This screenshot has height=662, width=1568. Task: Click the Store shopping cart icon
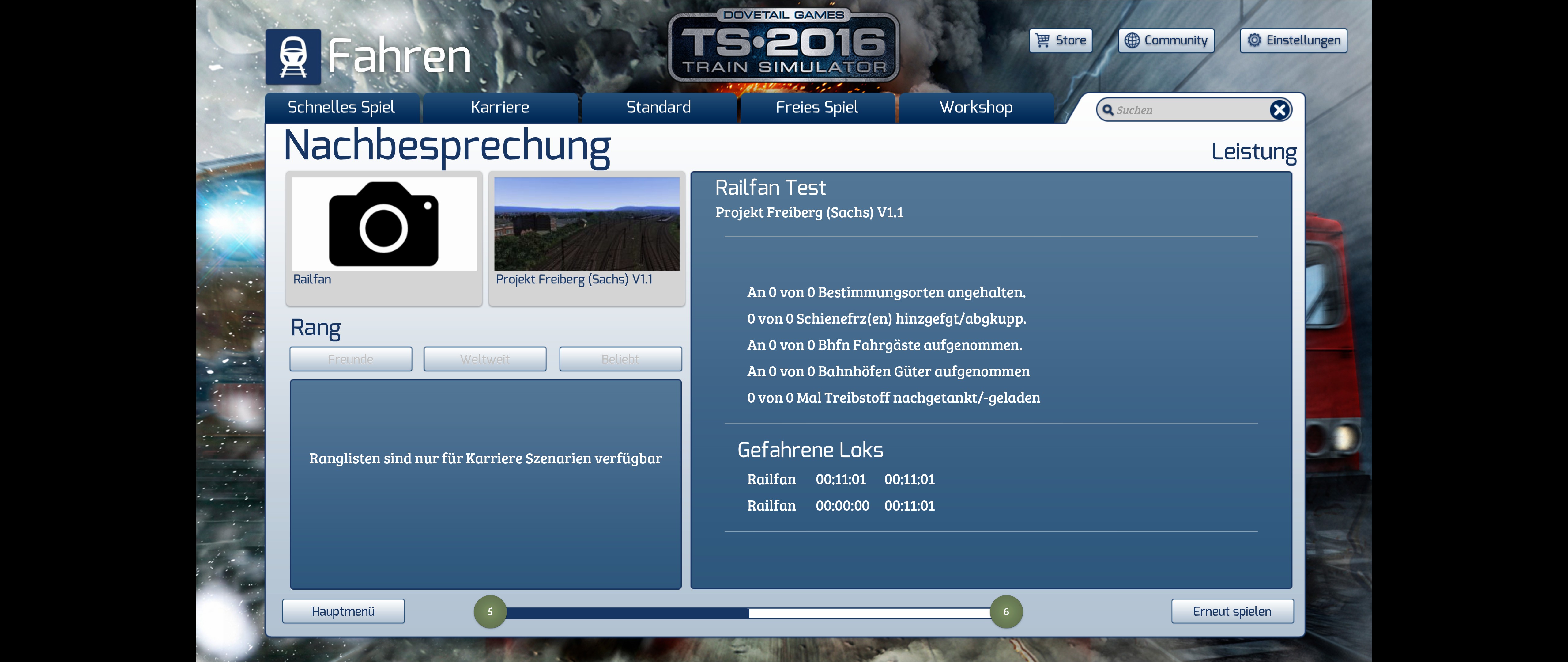(x=1043, y=40)
